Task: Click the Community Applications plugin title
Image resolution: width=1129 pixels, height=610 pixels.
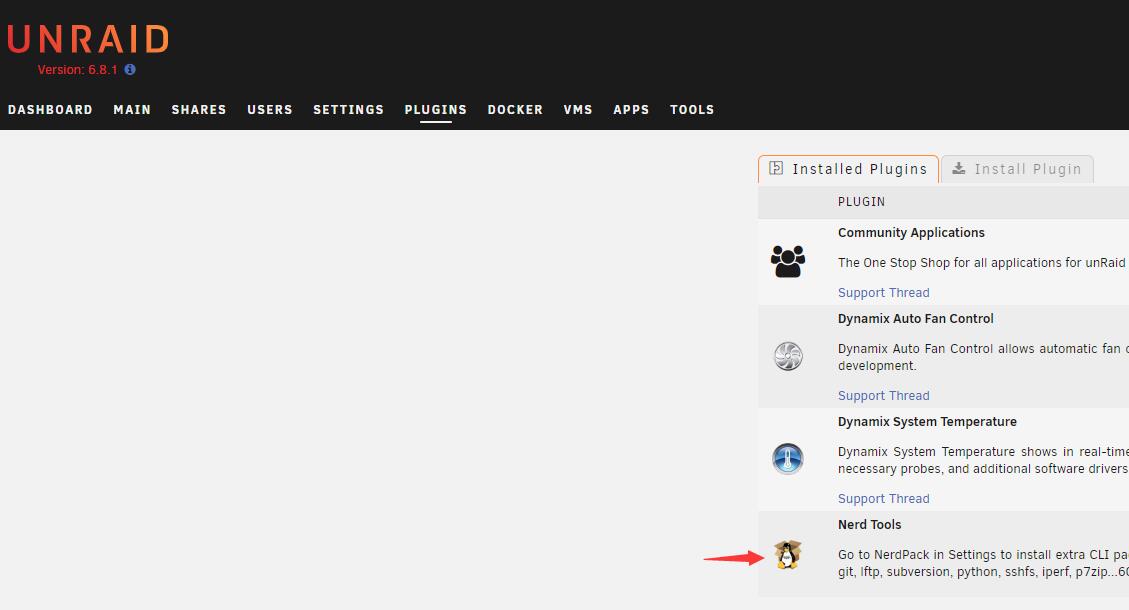Action: coord(911,233)
